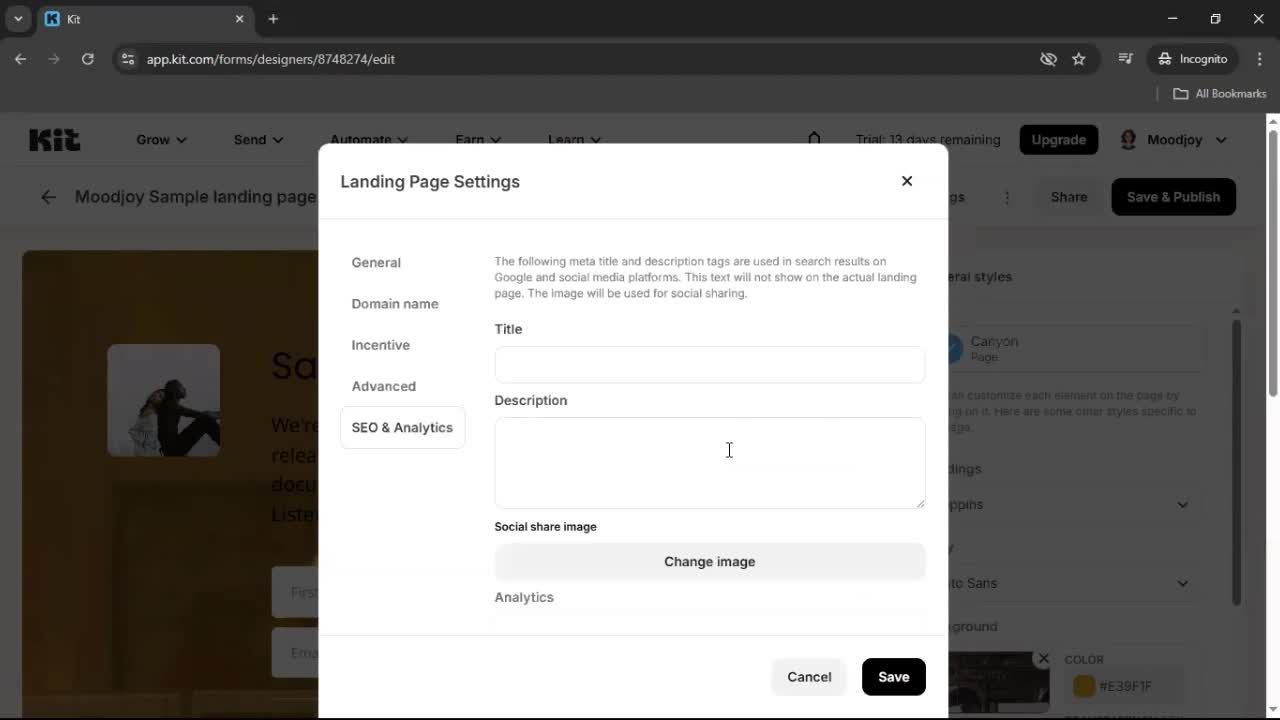Click the #E39F1F color swatch
This screenshot has width=1280, height=720.
tap(1083, 686)
